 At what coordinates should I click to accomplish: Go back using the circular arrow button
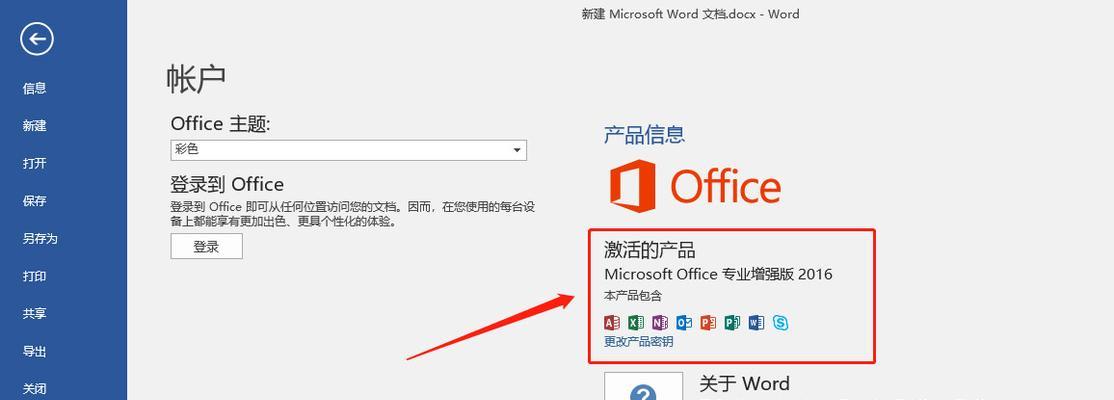(x=37, y=38)
